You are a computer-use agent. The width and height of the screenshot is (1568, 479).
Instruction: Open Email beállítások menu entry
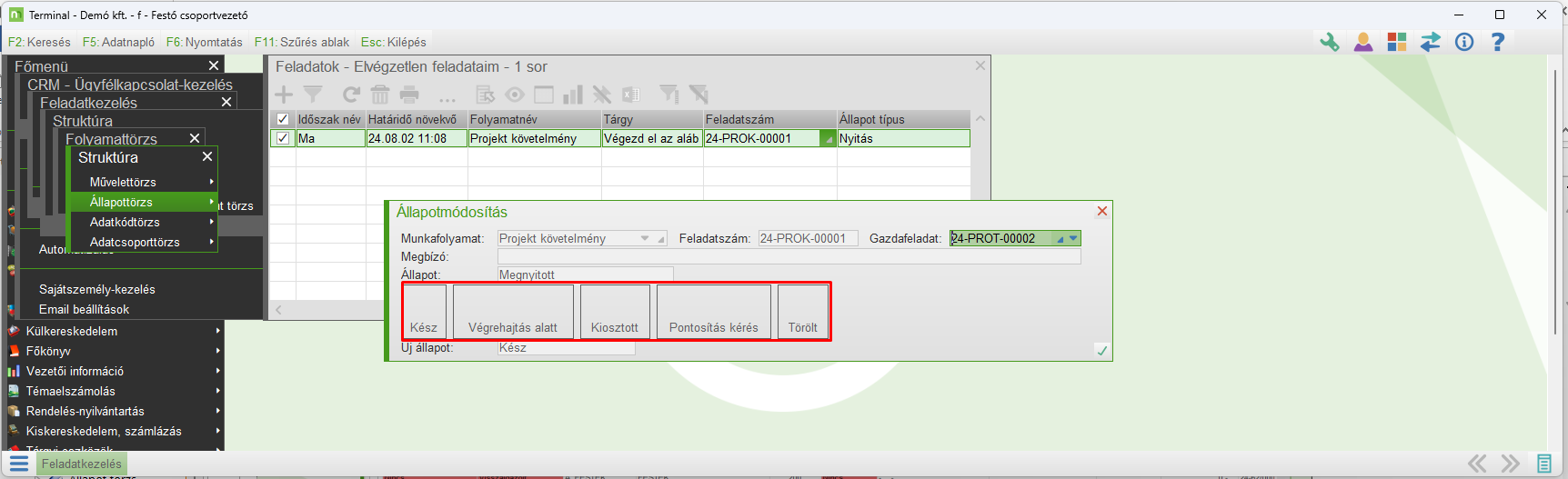[84, 309]
